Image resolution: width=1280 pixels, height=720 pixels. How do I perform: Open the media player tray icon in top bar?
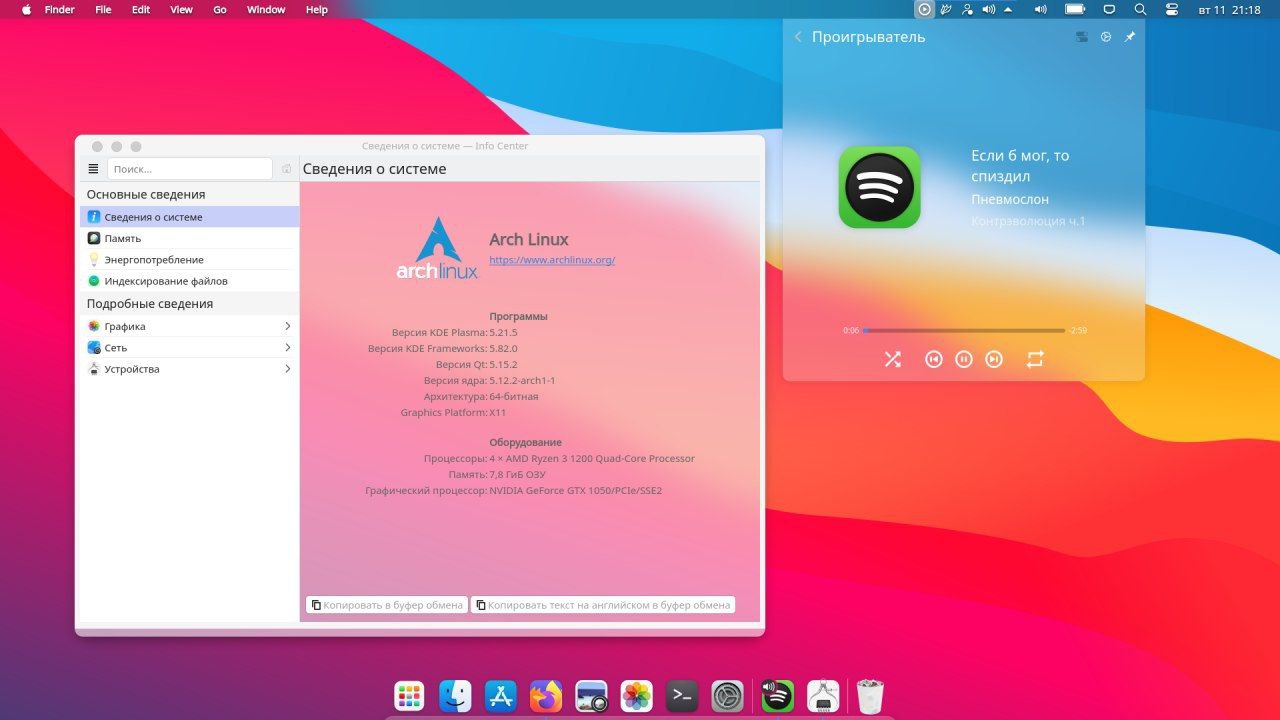[924, 9]
